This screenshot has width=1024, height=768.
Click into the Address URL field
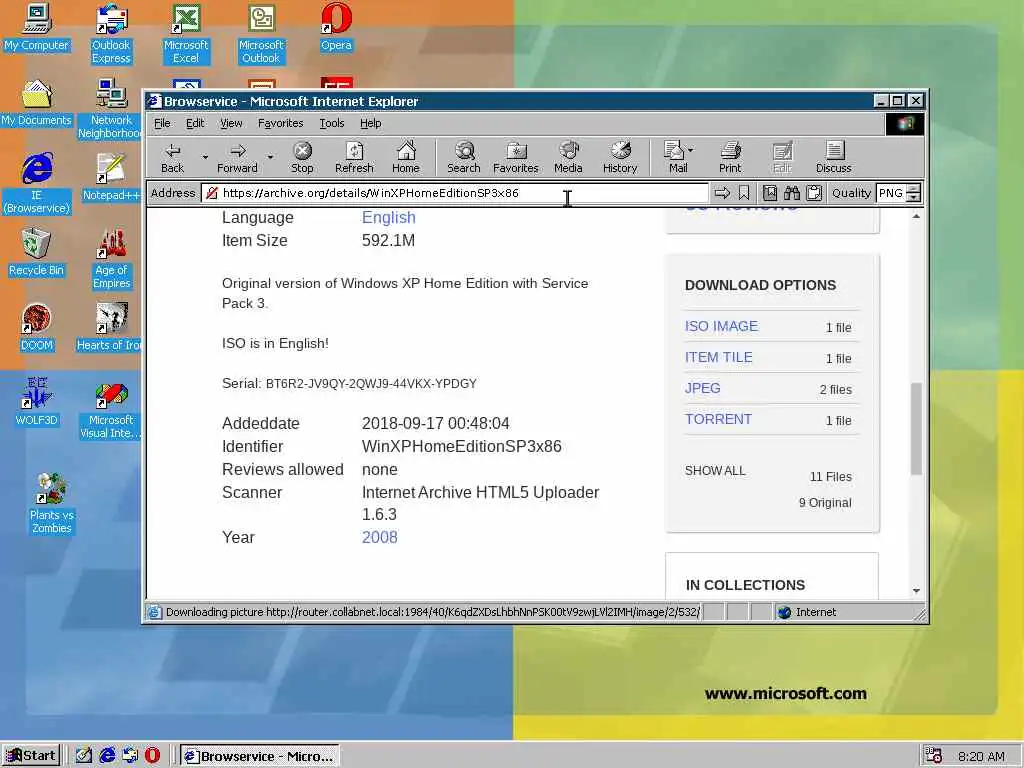[x=455, y=193]
